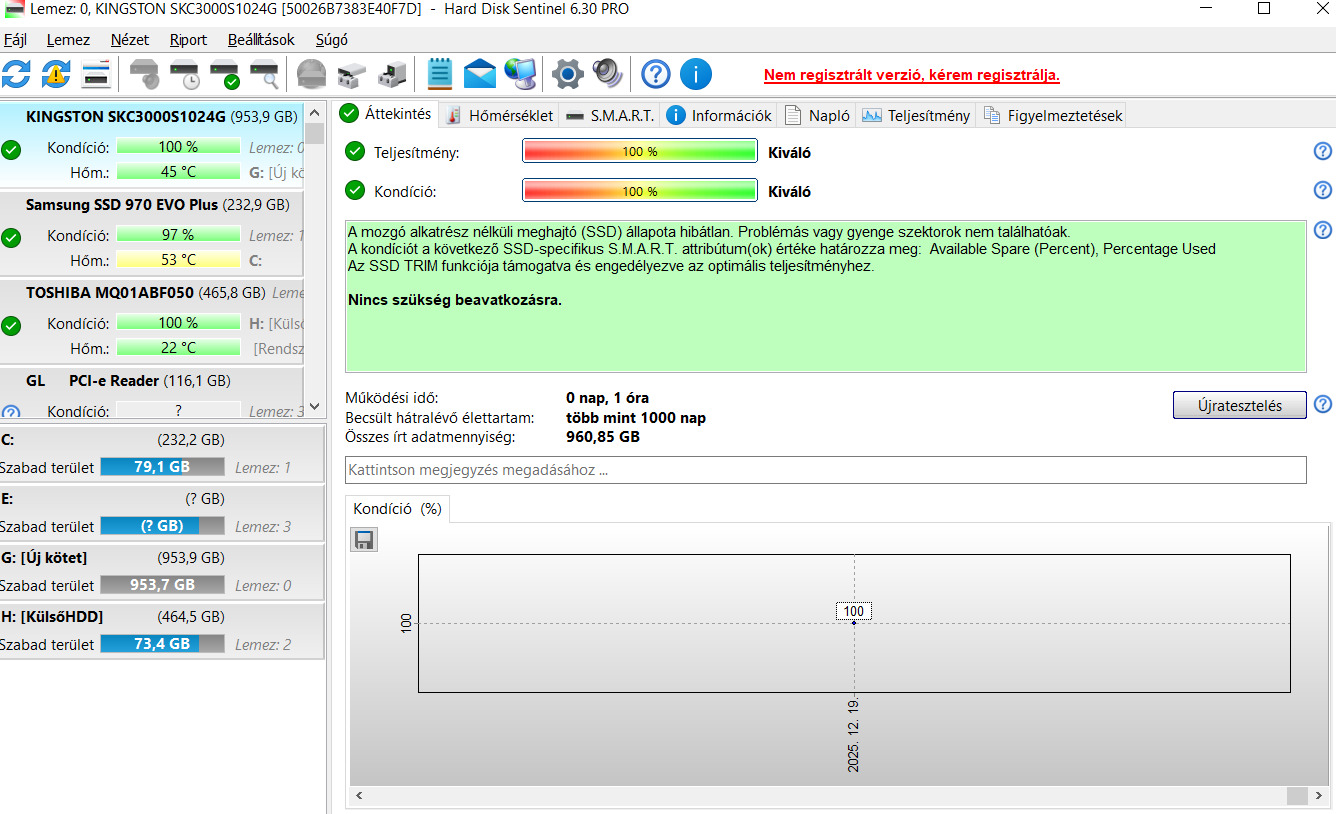Open the Fájl menu
1336x814 pixels.
click(15, 40)
